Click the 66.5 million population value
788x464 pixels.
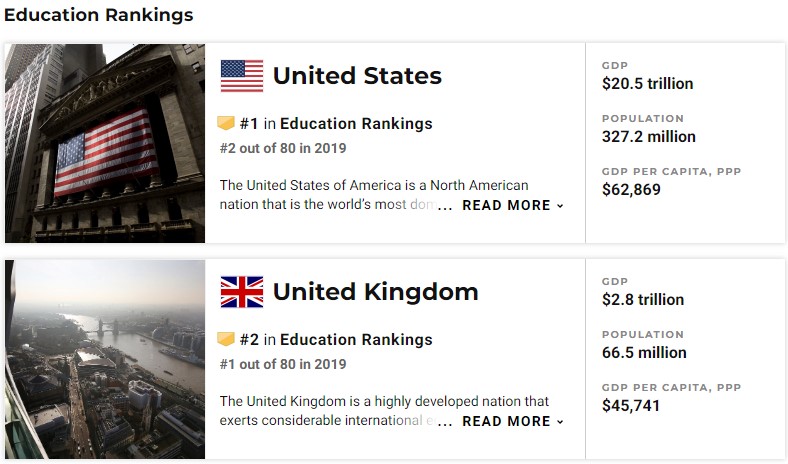tap(644, 353)
